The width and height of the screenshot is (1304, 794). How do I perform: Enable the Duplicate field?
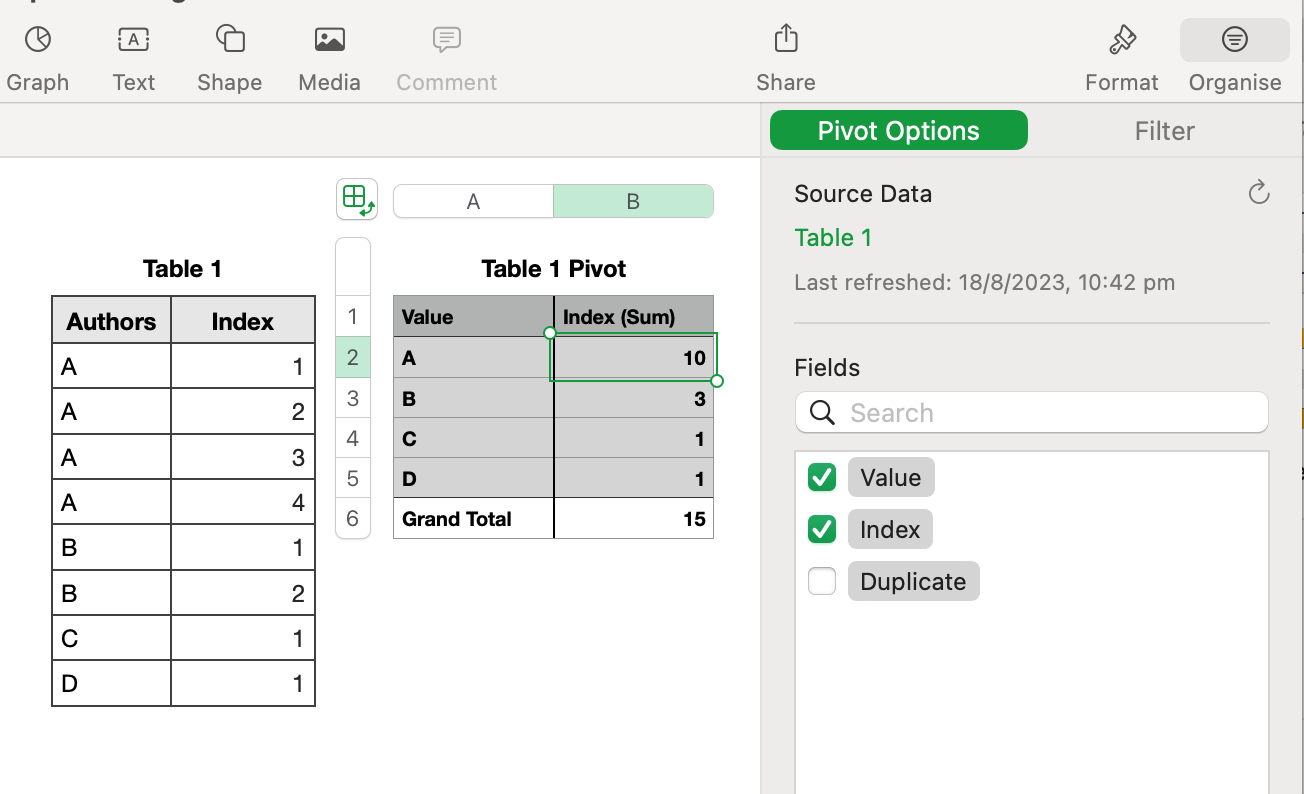pos(821,580)
